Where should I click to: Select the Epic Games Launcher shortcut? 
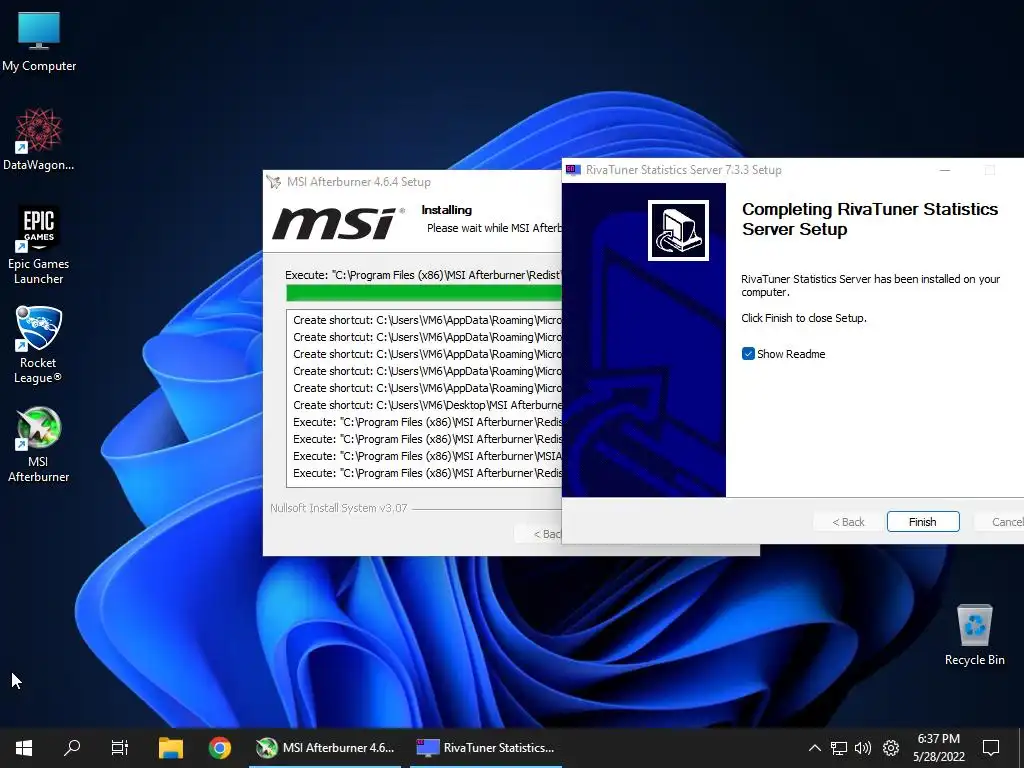coord(39,246)
